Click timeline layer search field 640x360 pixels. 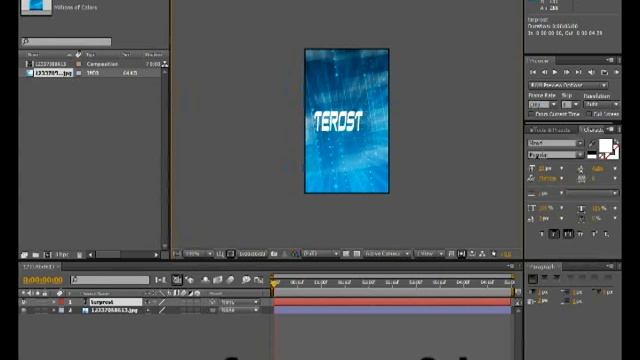[x=110, y=280]
